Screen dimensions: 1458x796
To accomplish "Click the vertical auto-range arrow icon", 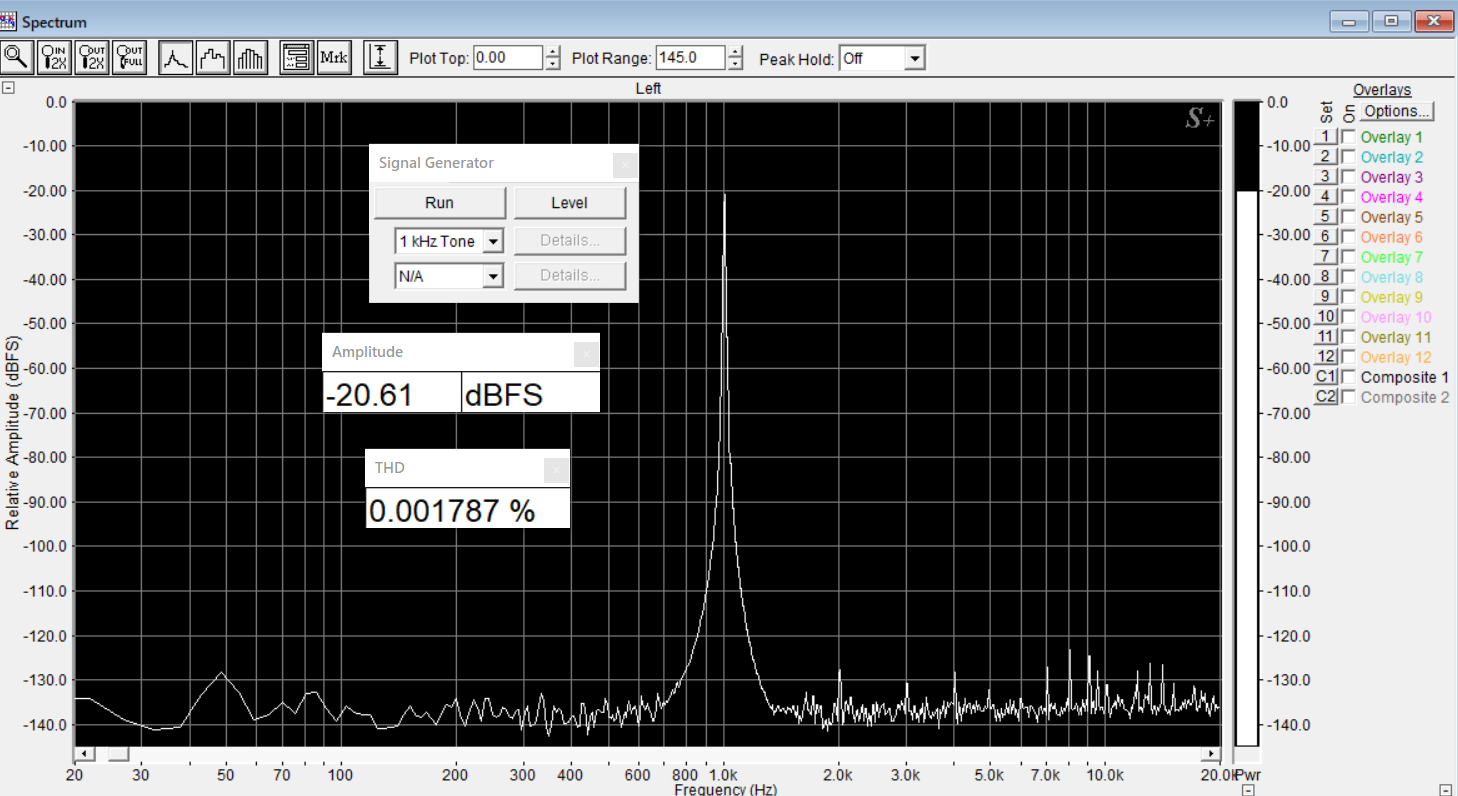I will [x=380, y=58].
